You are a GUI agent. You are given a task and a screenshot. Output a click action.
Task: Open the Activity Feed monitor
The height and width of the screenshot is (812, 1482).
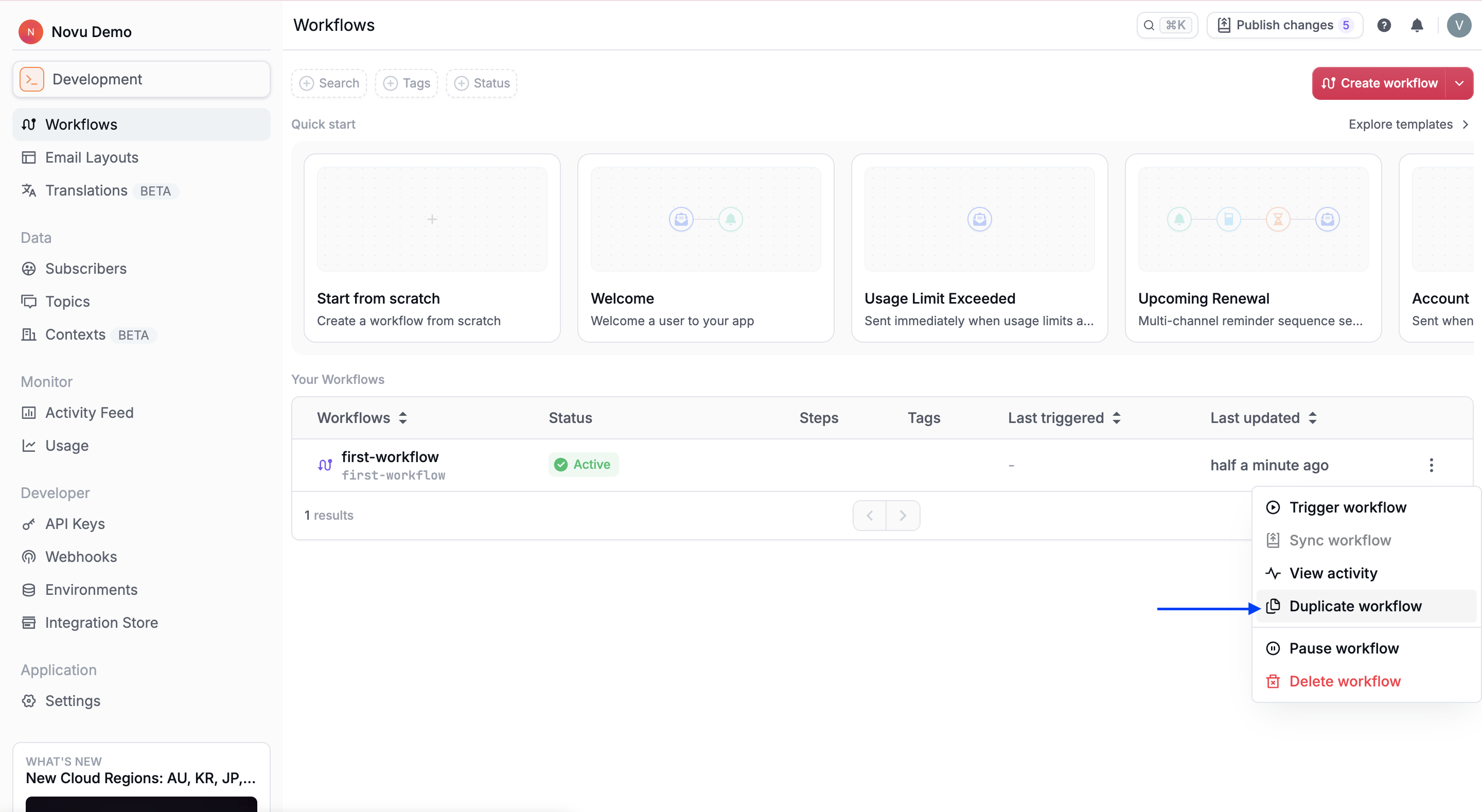coord(89,412)
